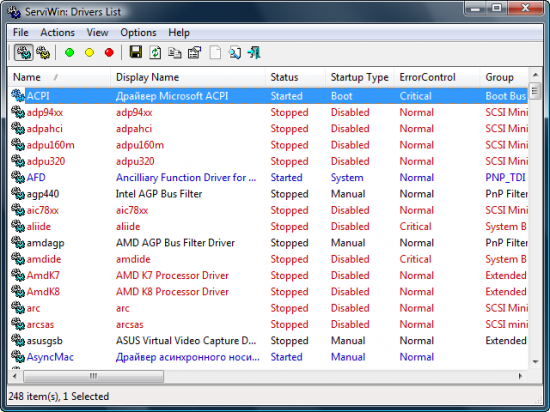Switch to the Drivers list view icon
The width and height of the screenshot is (550, 412).
[24, 53]
